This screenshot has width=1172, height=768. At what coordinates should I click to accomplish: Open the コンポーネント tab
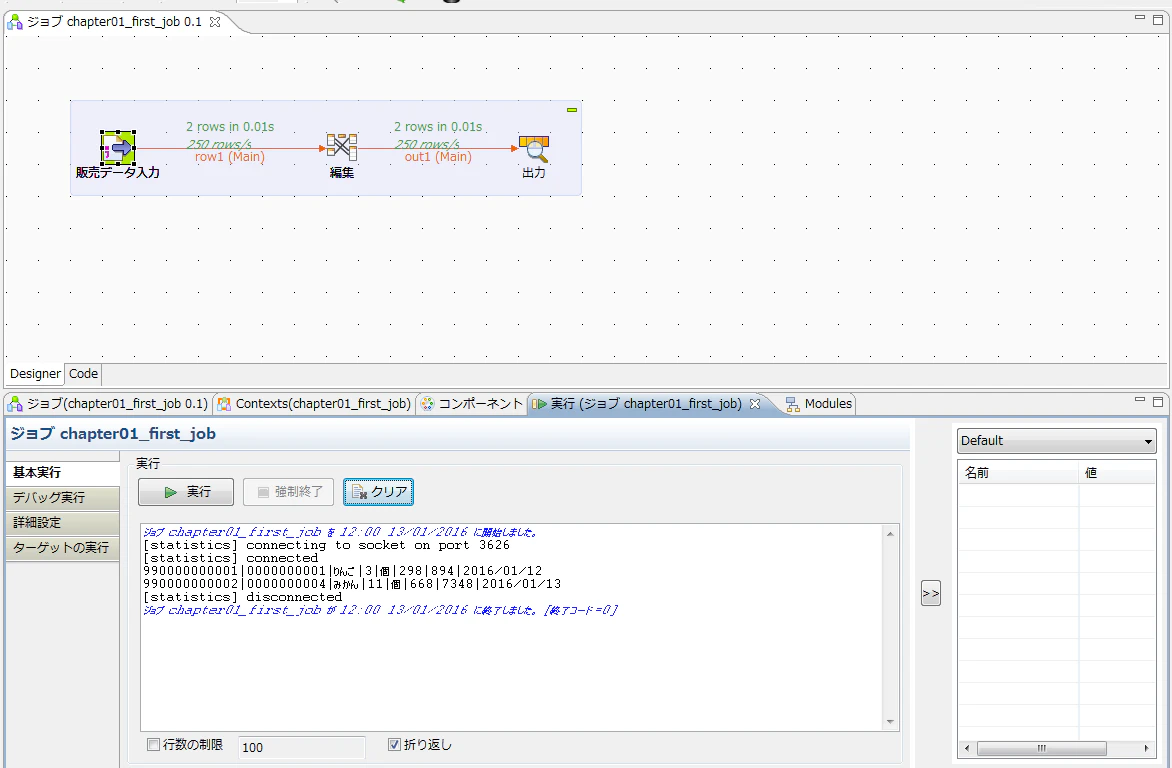click(x=472, y=404)
